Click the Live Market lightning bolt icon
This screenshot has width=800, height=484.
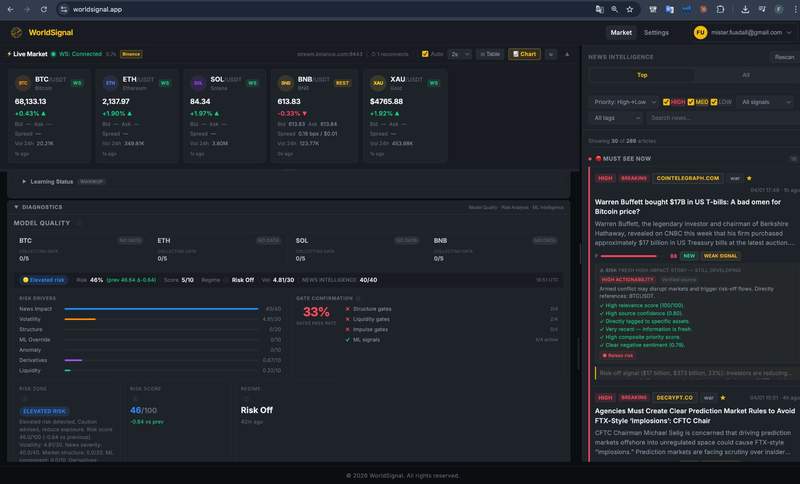(9, 54)
